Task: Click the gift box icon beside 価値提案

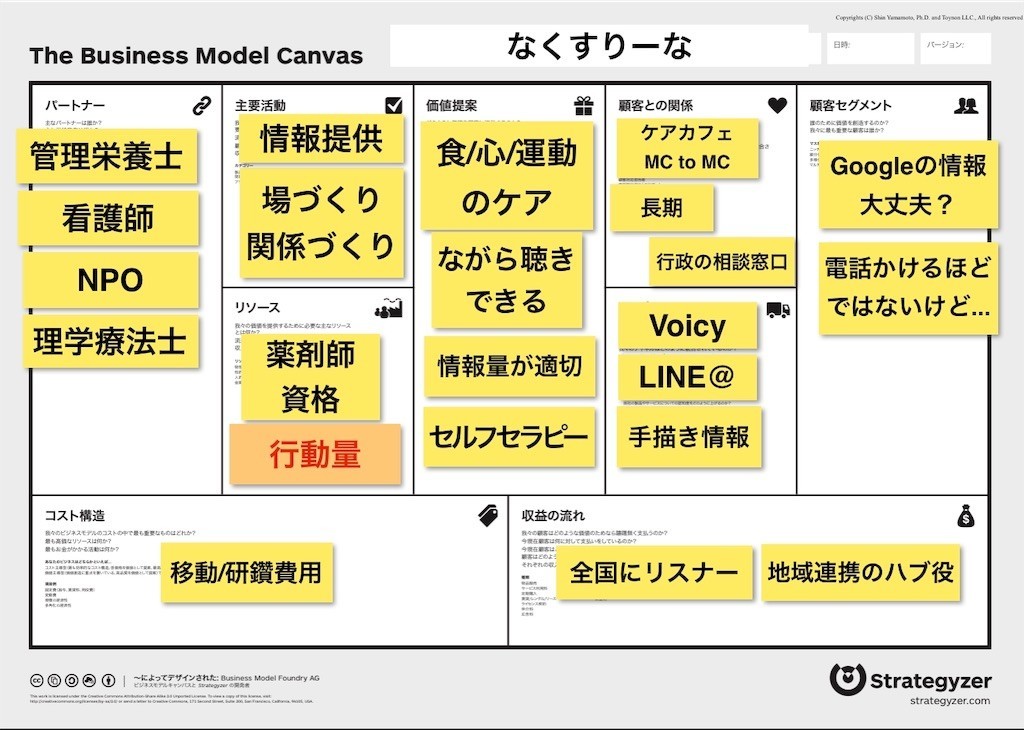Action: click(584, 105)
